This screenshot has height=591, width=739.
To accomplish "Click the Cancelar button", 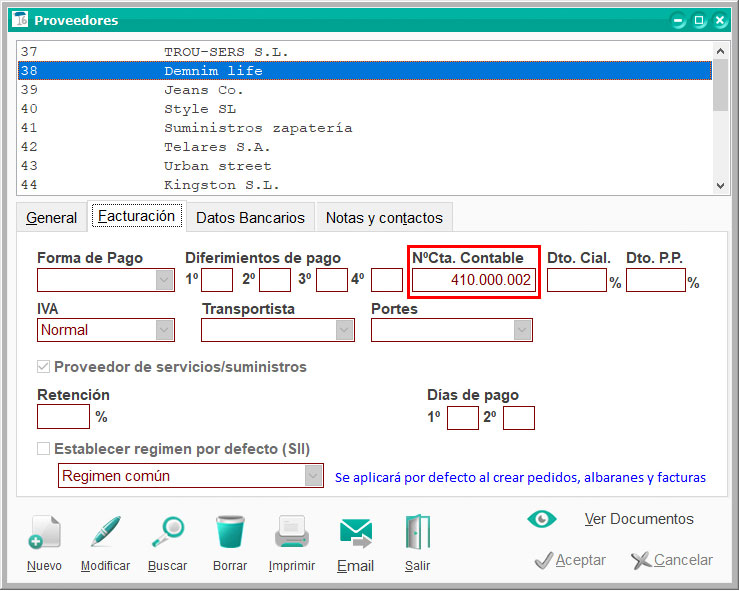I will coord(672,560).
